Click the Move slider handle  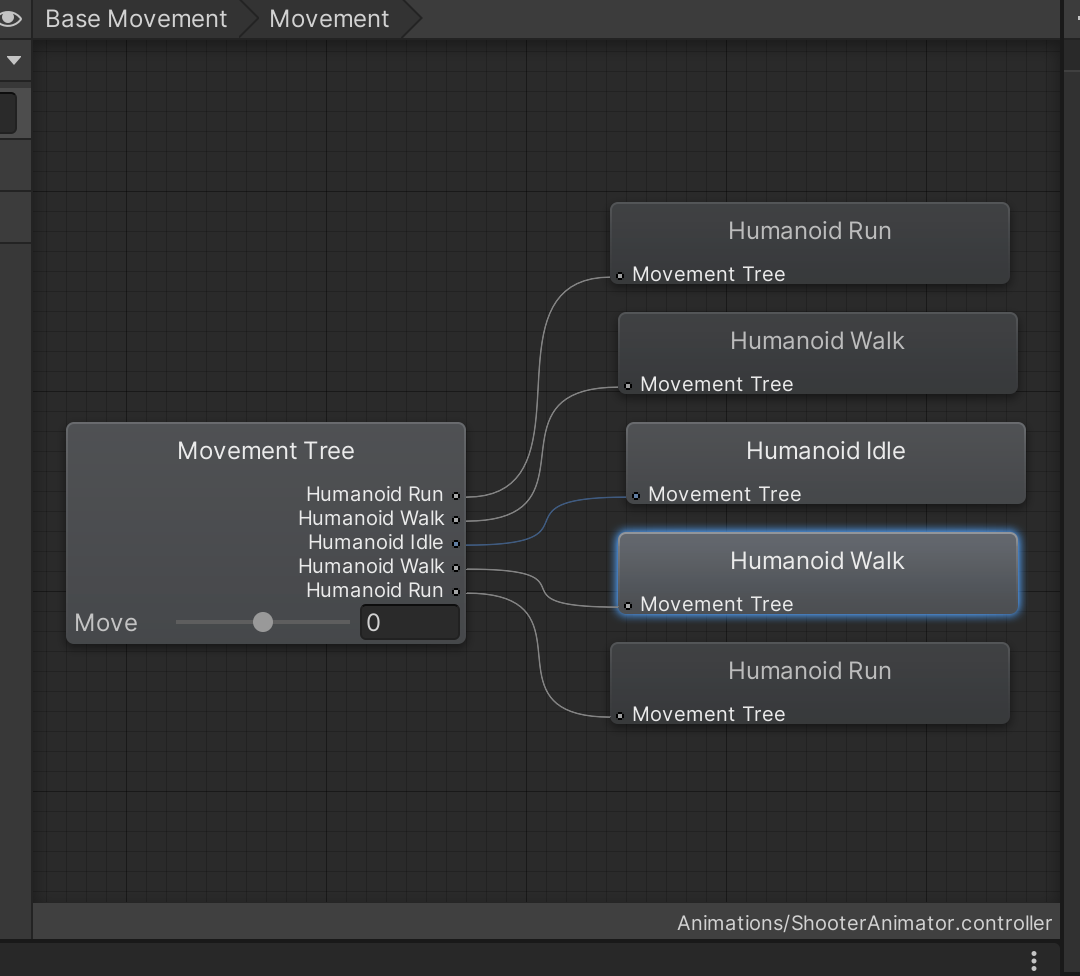pos(262,622)
